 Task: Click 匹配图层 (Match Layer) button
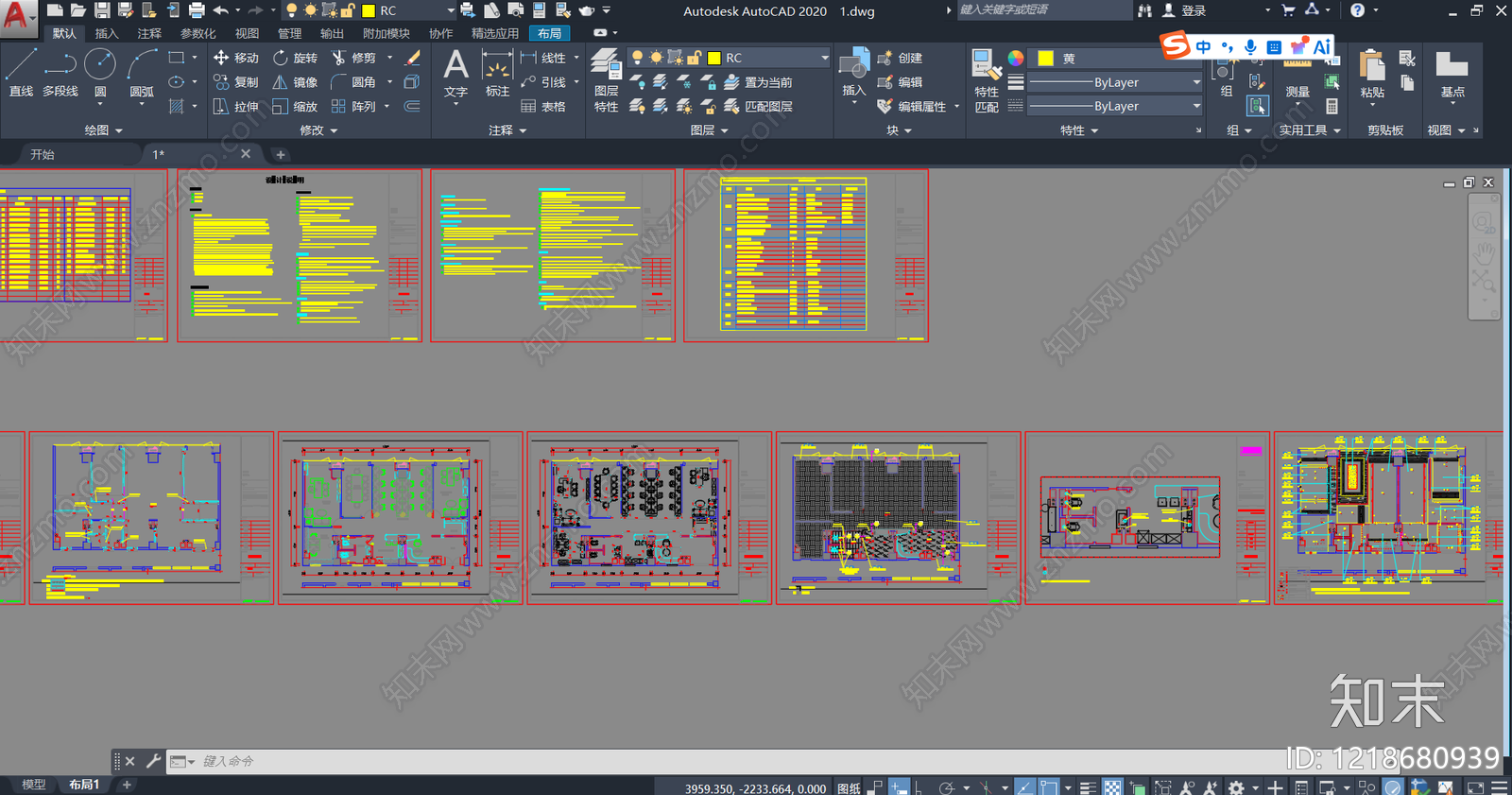(x=759, y=107)
